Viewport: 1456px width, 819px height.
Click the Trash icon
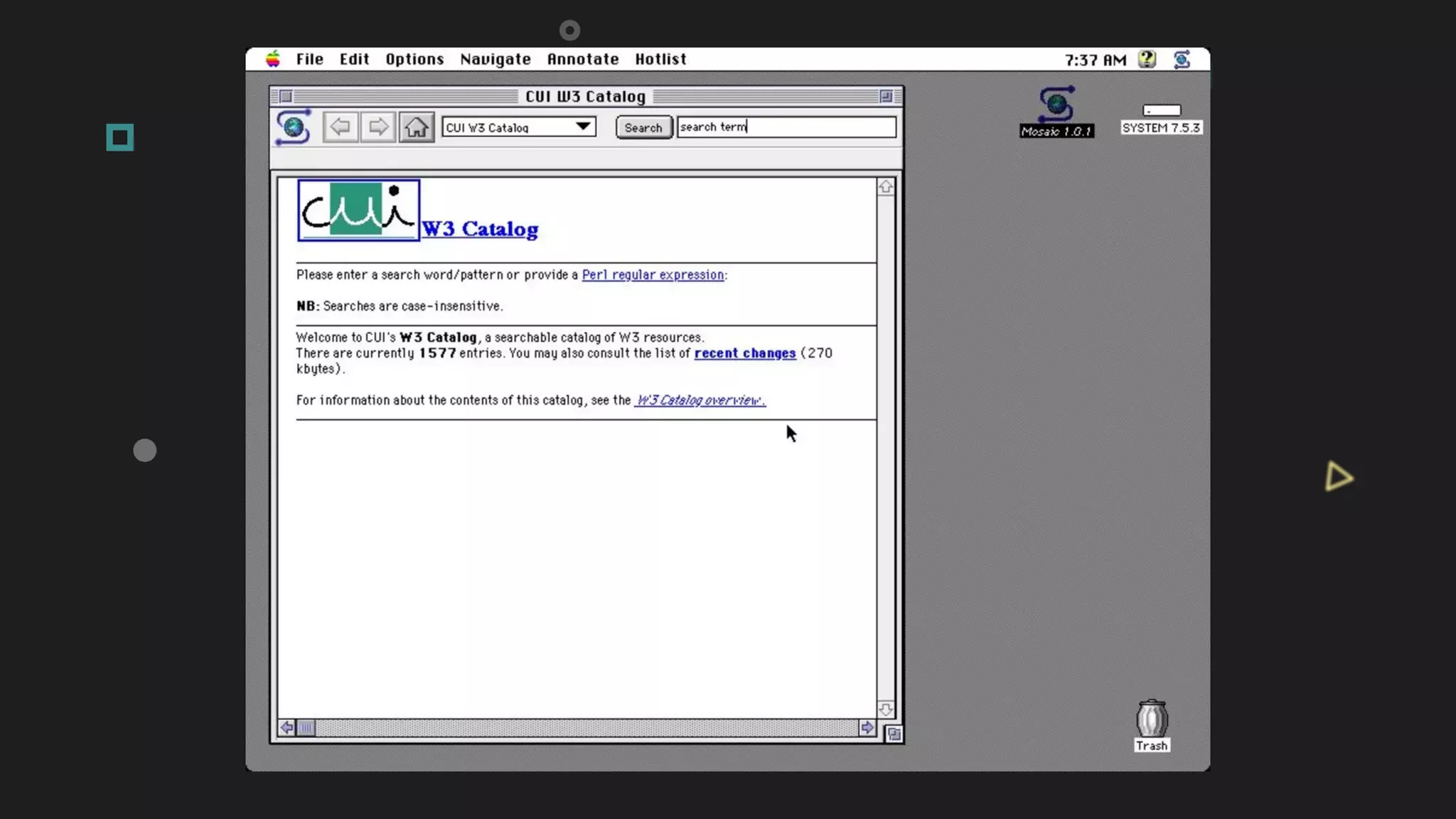coord(1151,719)
